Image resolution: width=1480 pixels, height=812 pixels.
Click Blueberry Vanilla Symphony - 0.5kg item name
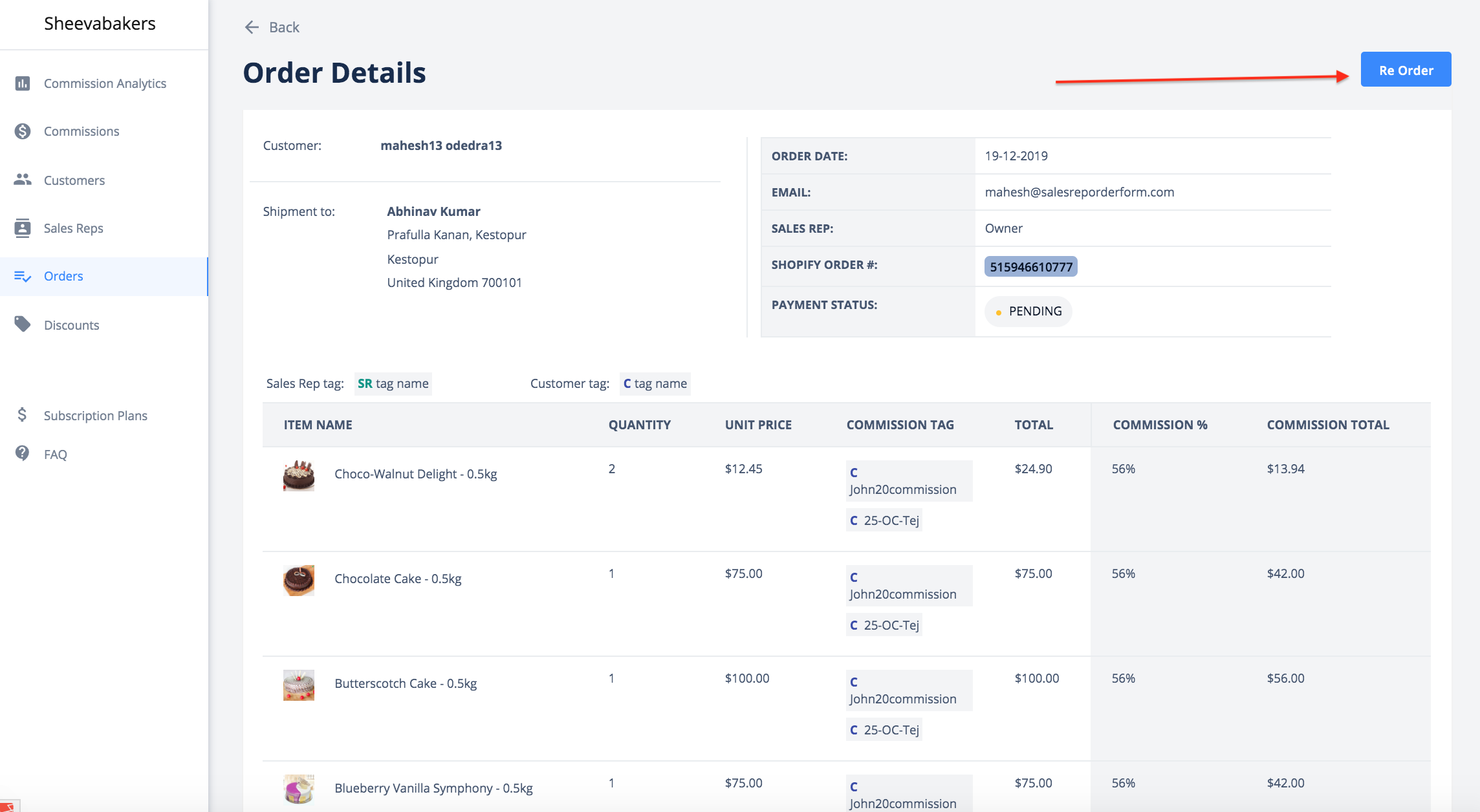433,788
